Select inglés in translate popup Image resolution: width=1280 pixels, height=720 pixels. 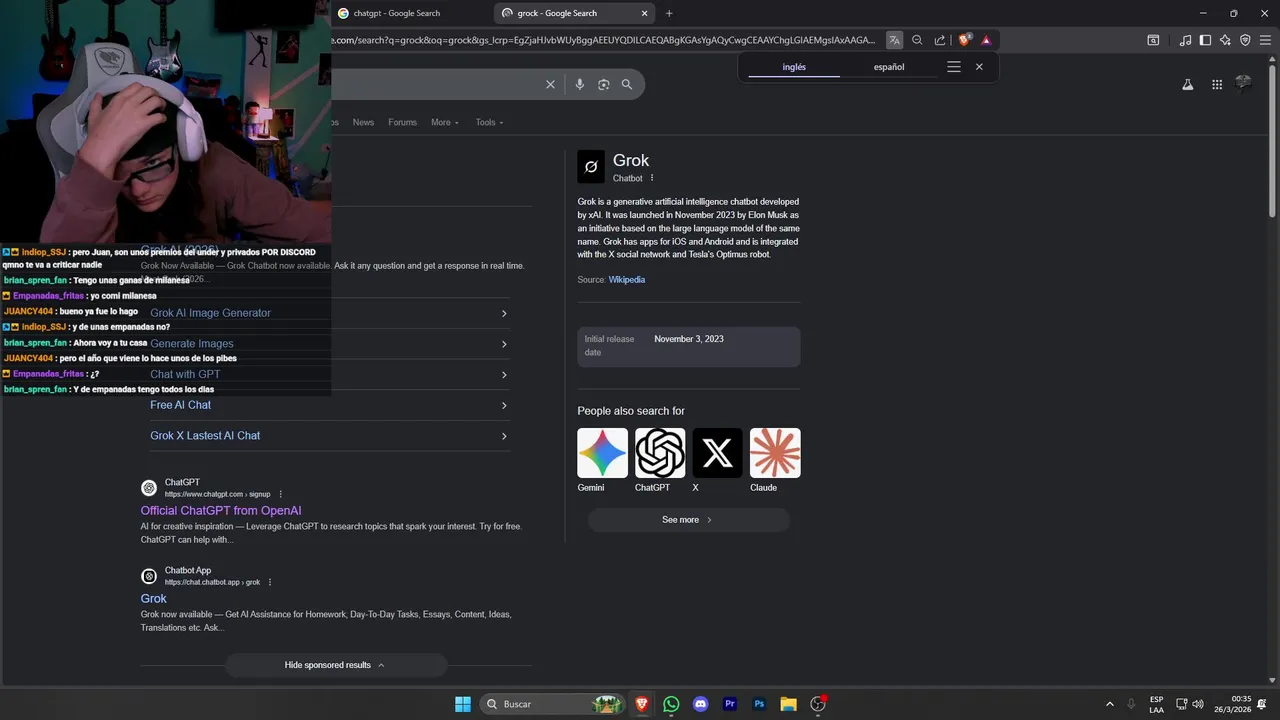(x=794, y=67)
